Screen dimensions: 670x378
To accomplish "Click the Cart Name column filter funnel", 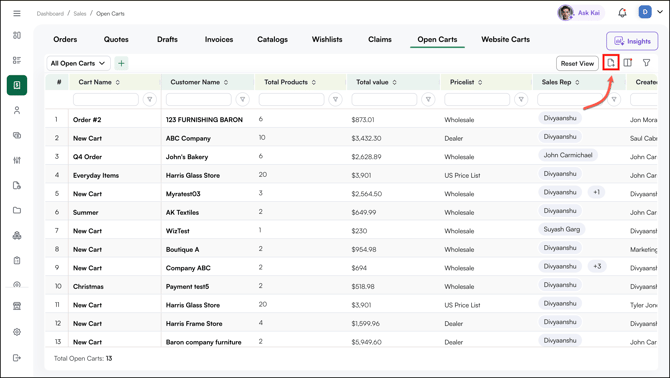I will pyautogui.click(x=150, y=100).
